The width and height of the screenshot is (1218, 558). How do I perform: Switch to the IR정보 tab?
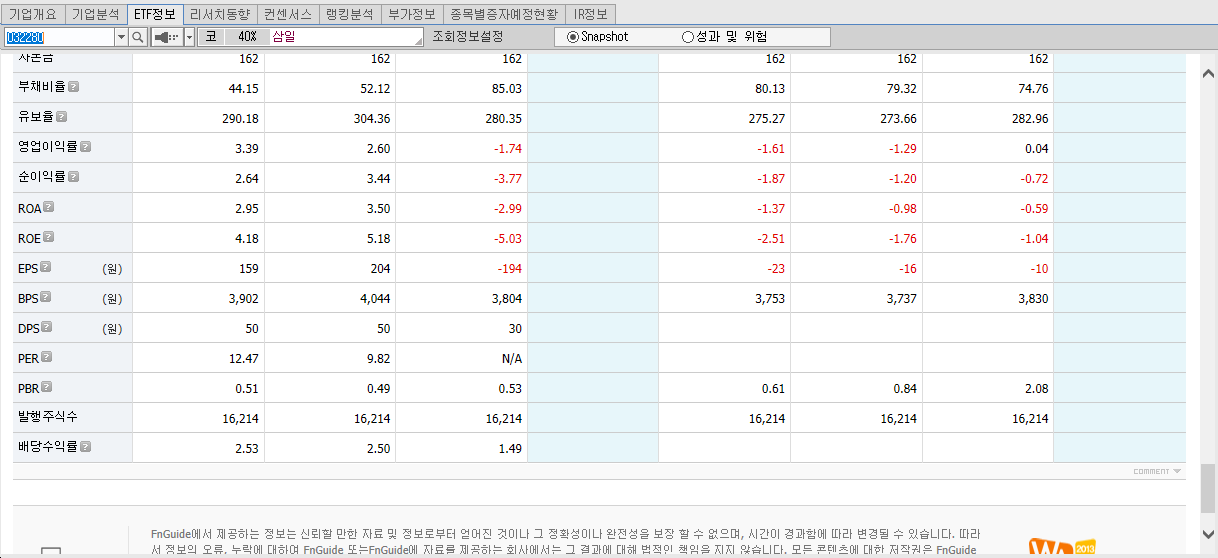pyautogui.click(x=590, y=14)
